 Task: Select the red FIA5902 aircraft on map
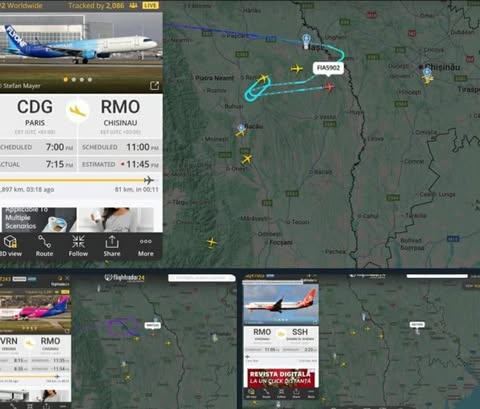click(x=329, y=87)
